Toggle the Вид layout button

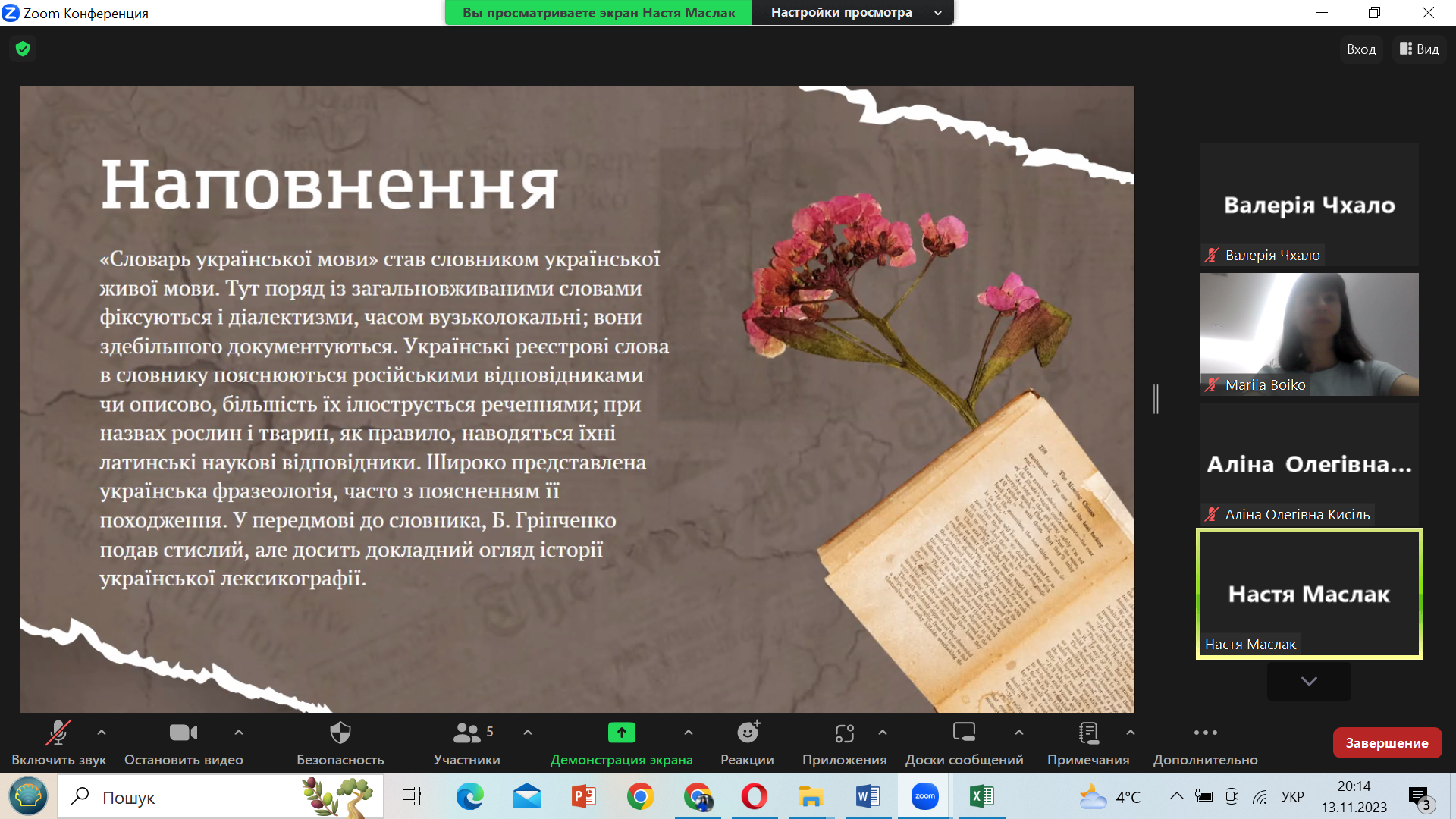[1419, 49]
